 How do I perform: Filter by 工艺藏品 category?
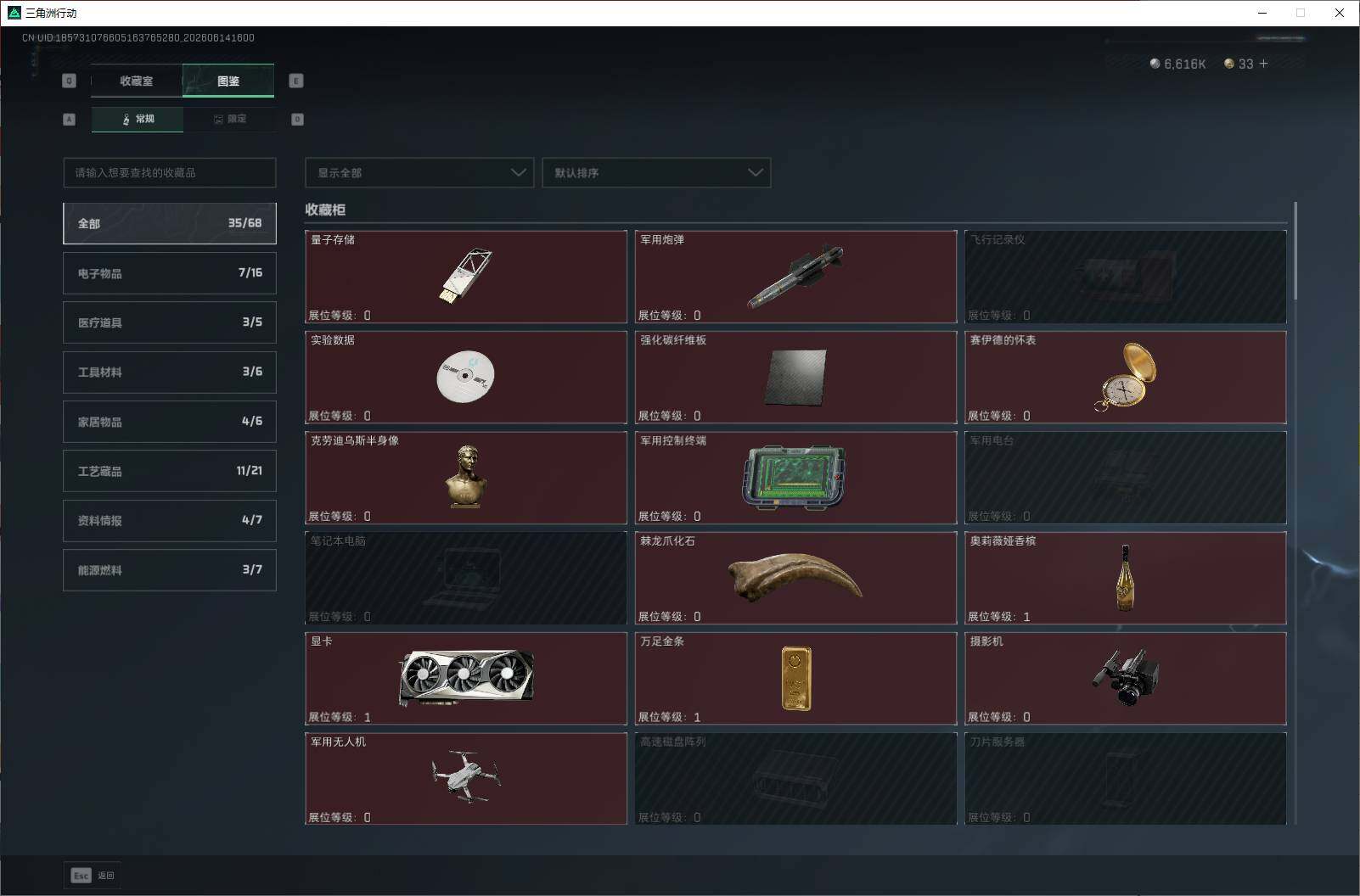170,471
